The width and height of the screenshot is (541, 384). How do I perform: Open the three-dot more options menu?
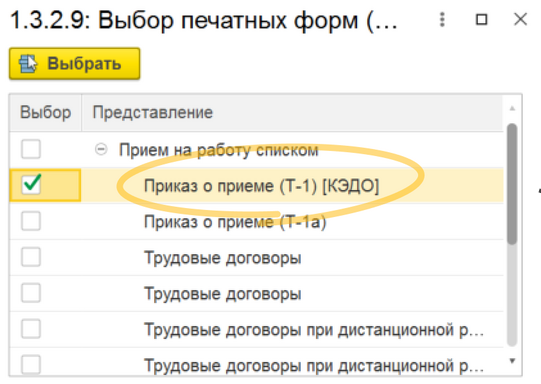click(442, 20)
